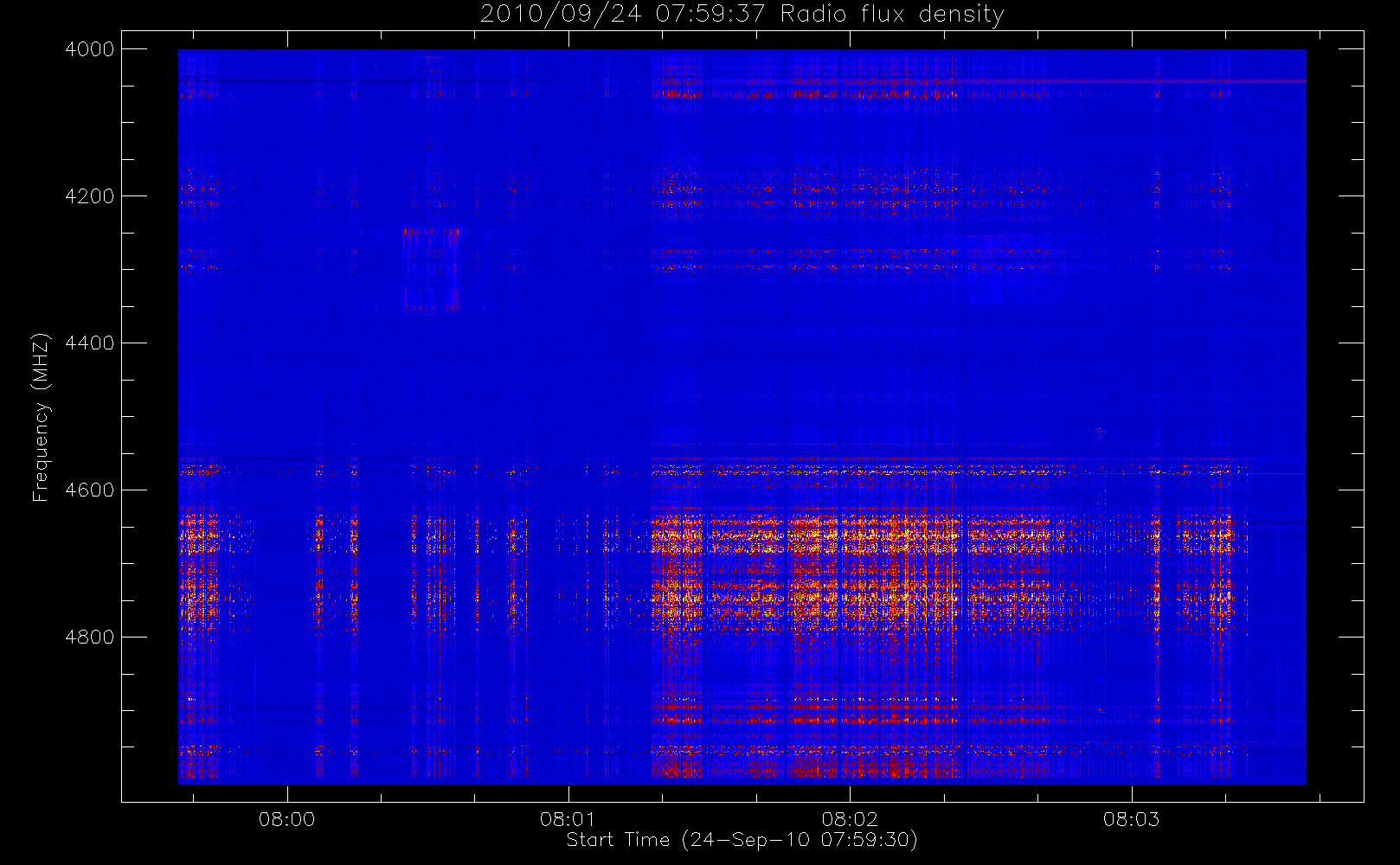Viewport: 1400px width, 865px height.
Task: Click the "Start Time (24-Sep-10 07:59:30)" label
Action: click(x=742, y=840)
